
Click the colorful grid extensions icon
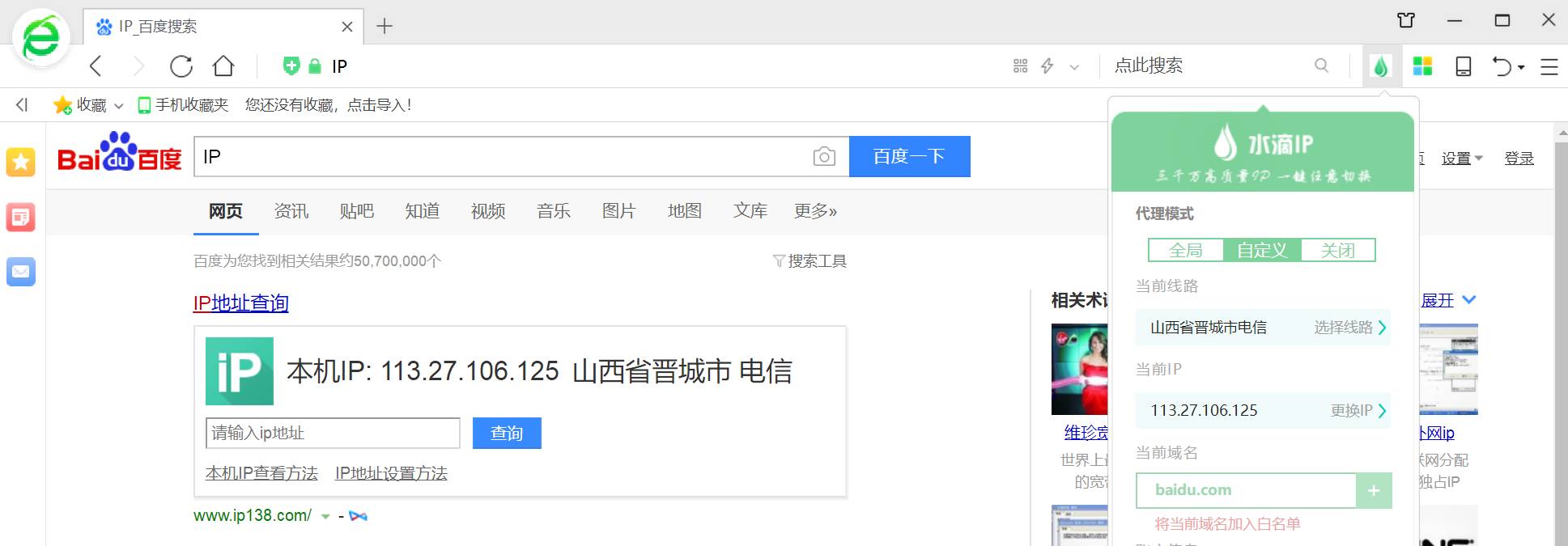click(1422, 66)
